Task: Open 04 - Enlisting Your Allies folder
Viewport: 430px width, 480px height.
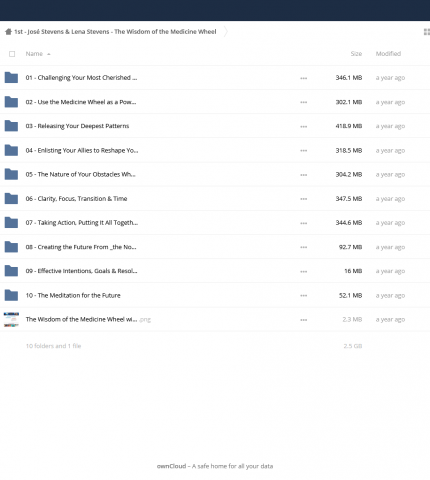Action: [82, 150]
